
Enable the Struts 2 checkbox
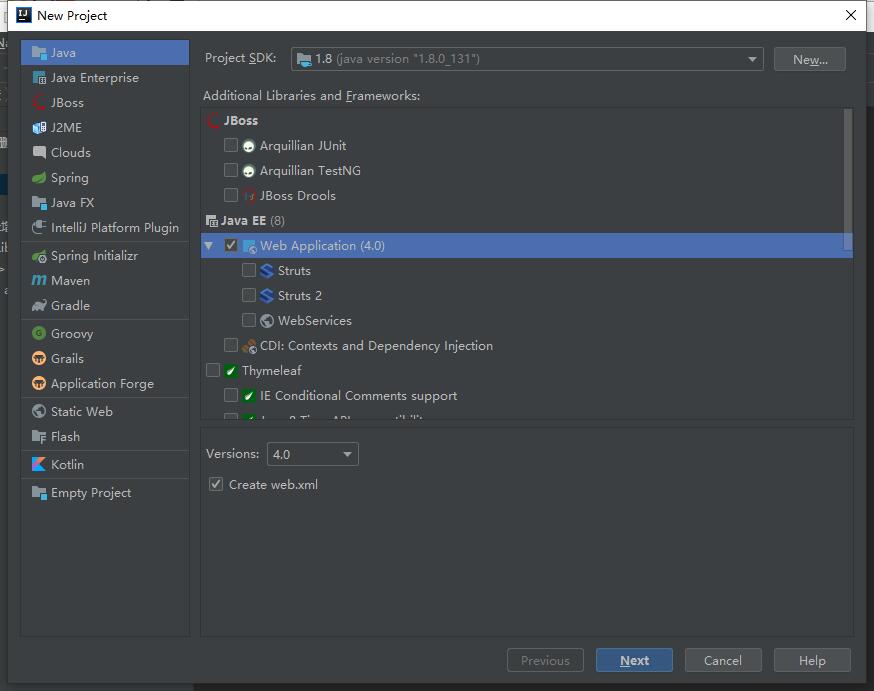click(249, 295)
